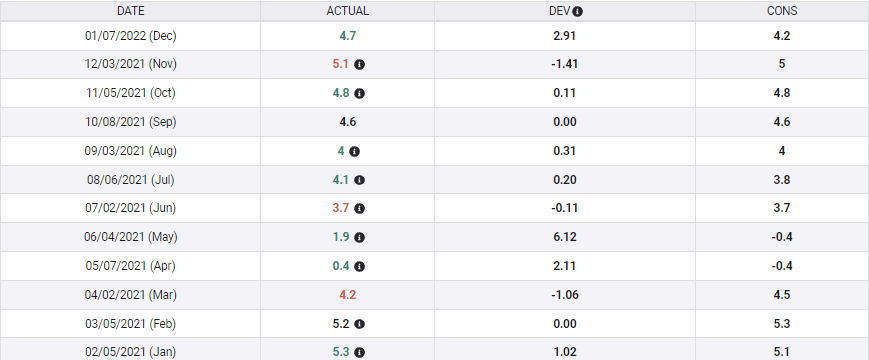Show info for Aug actual value 4

point(354,151)
